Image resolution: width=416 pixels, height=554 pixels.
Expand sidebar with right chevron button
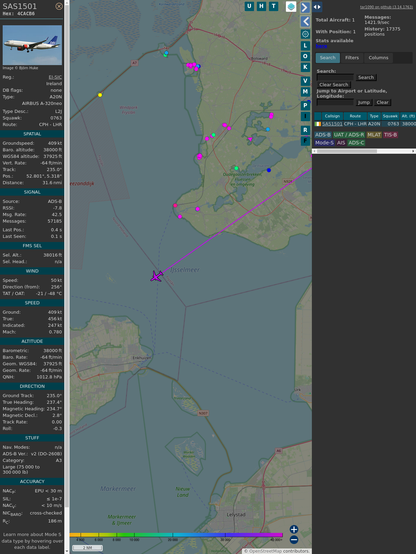(x=305, y=7)
